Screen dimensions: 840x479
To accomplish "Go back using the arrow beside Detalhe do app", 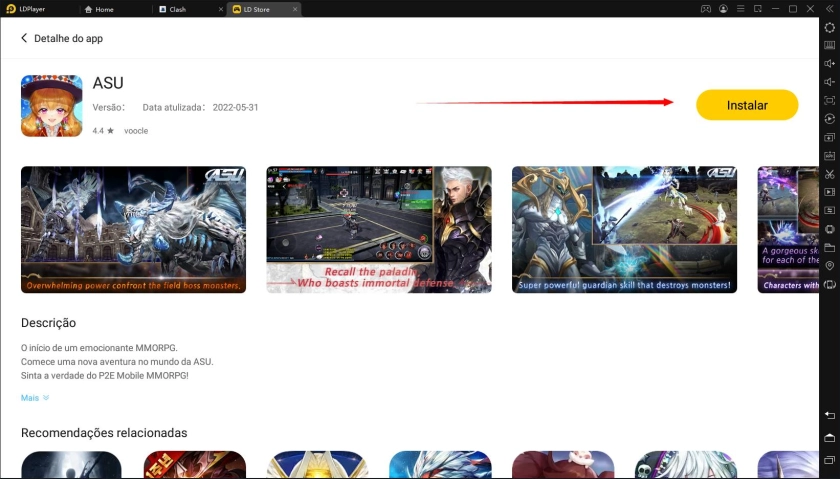I will click(x=24, y=38).
